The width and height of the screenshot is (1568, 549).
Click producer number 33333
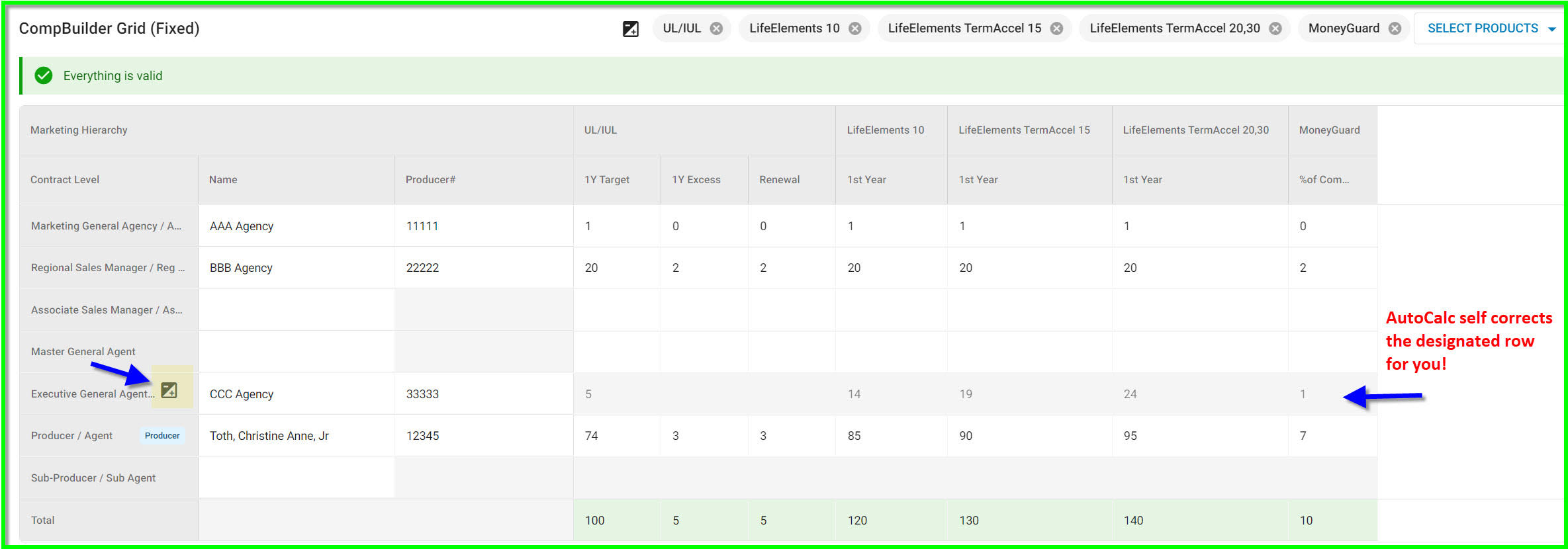422,394
